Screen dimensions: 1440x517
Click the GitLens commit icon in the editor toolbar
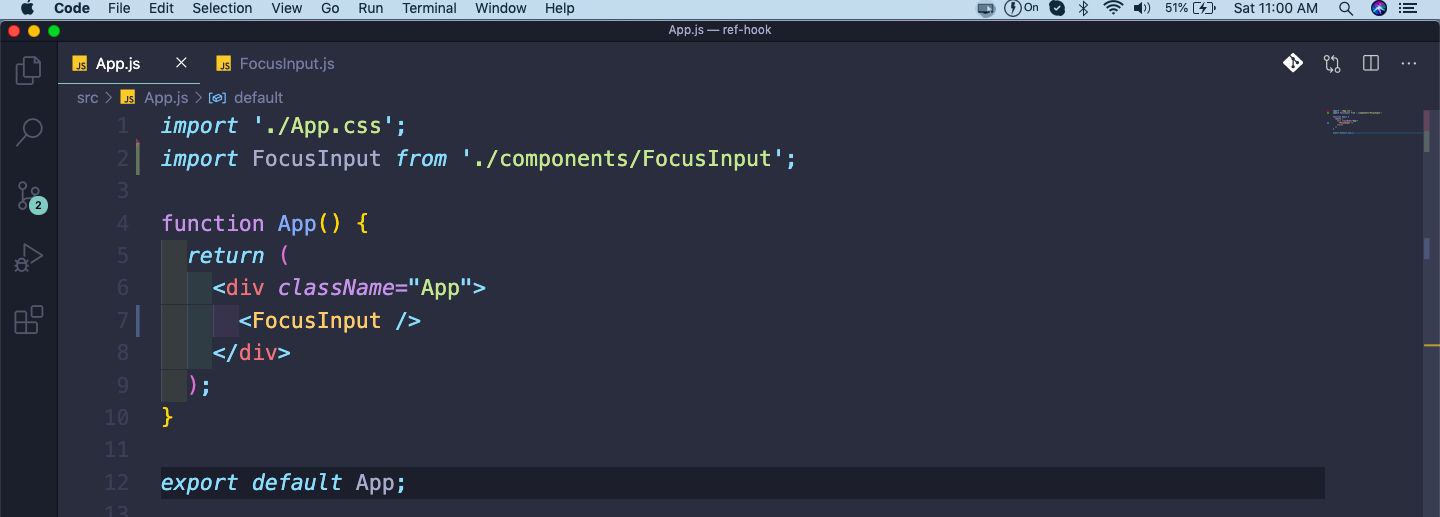(1293, 63)
